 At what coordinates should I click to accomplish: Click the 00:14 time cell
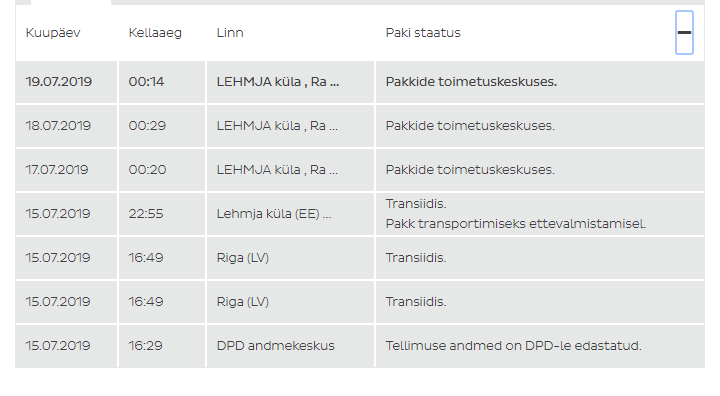(146, 82)
